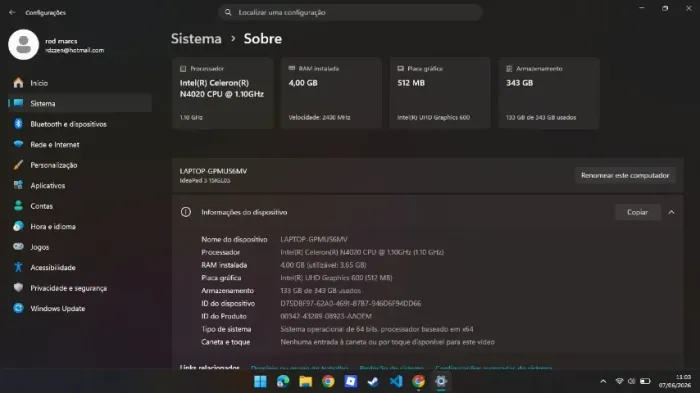The image size is (700, 393).
Task: Click the Sobre page heading
Action: click(x=262, y=39)
